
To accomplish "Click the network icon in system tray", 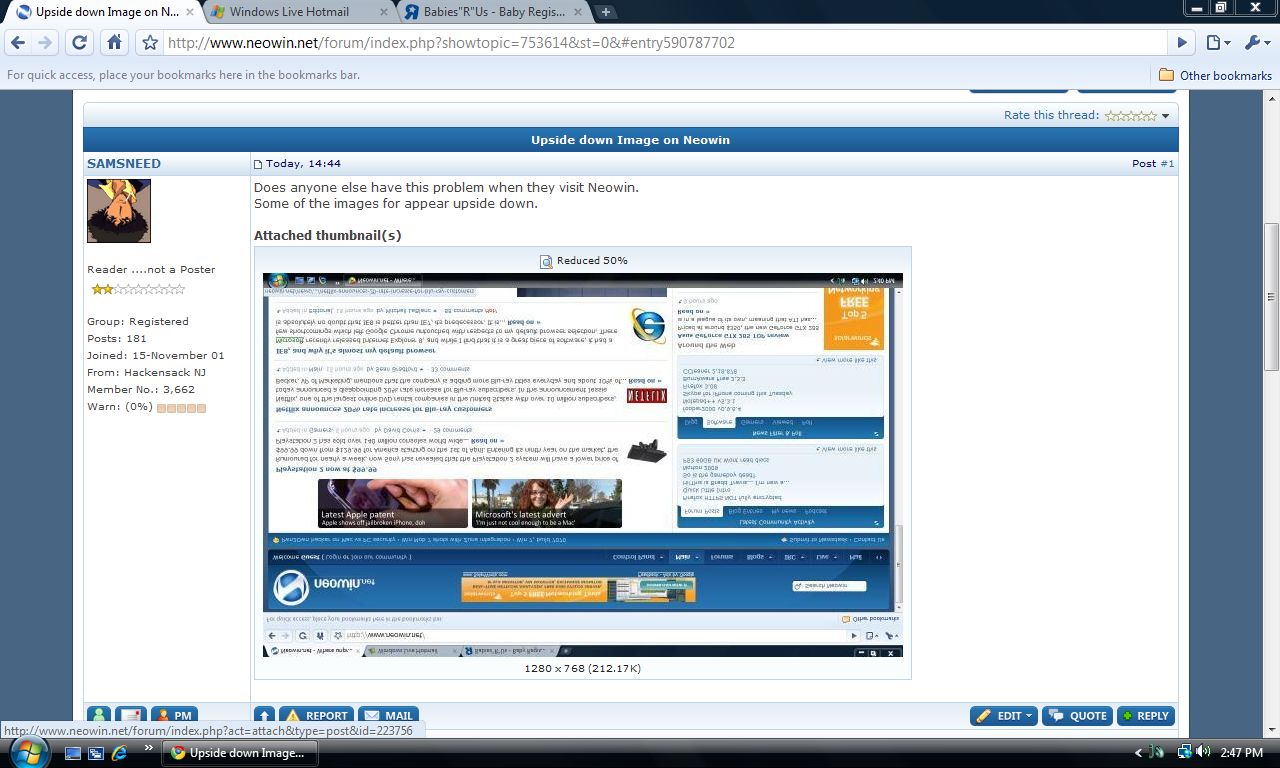I will (x=1184, y=752).
